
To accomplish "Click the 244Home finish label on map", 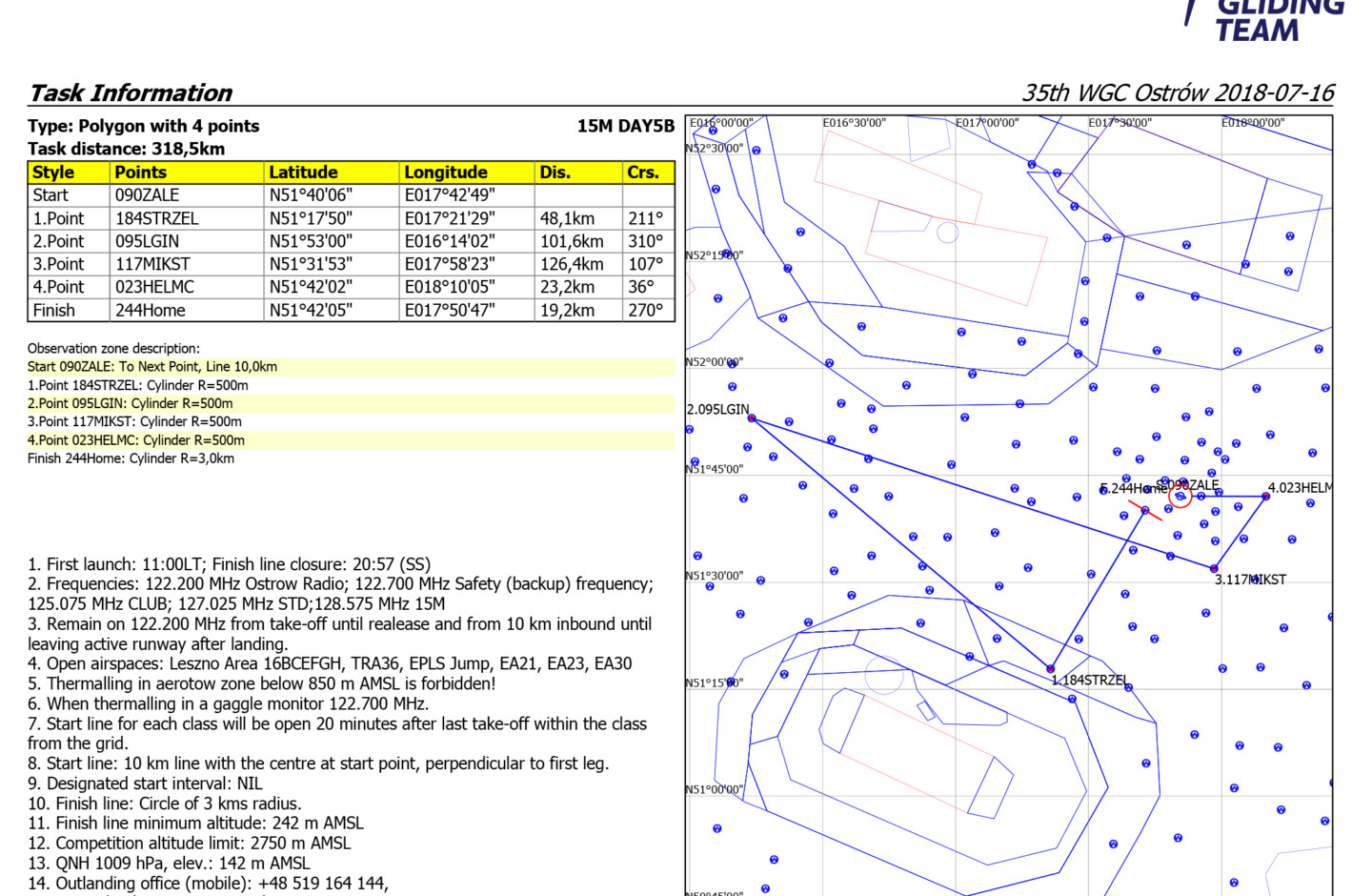I will click(1132, 488).
